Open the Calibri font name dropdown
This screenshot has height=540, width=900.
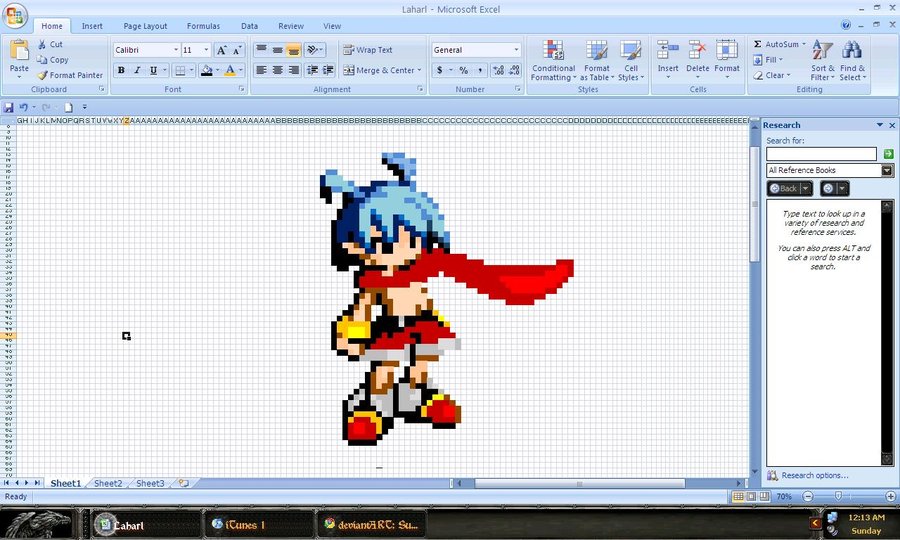(176, 50)
